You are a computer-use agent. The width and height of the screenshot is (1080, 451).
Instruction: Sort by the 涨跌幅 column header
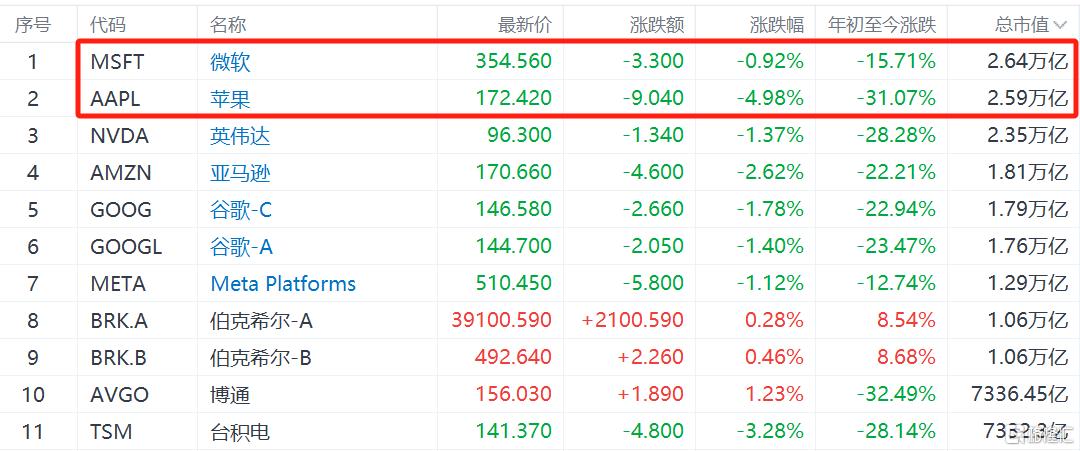click(x=776, y=24)
